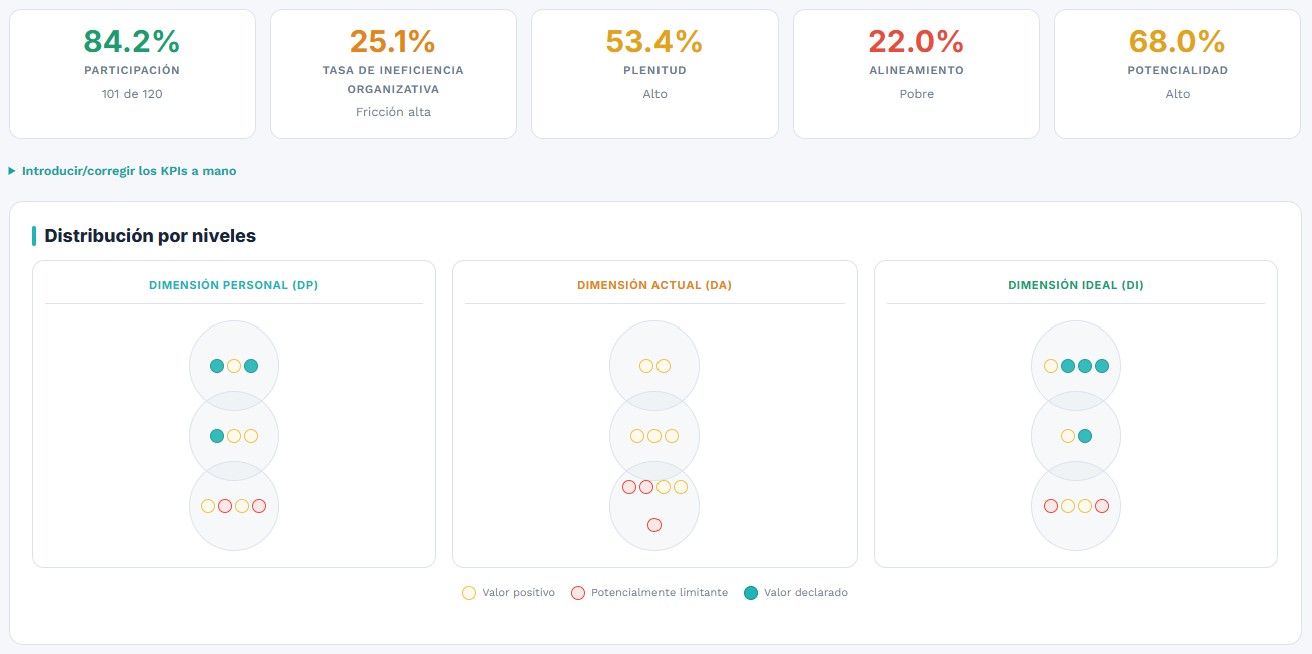Viewport: 1312px width, 654px height.
Task: Click the yellow dot in Dimensión Ideal's top circle
Action: [1051, 366]
